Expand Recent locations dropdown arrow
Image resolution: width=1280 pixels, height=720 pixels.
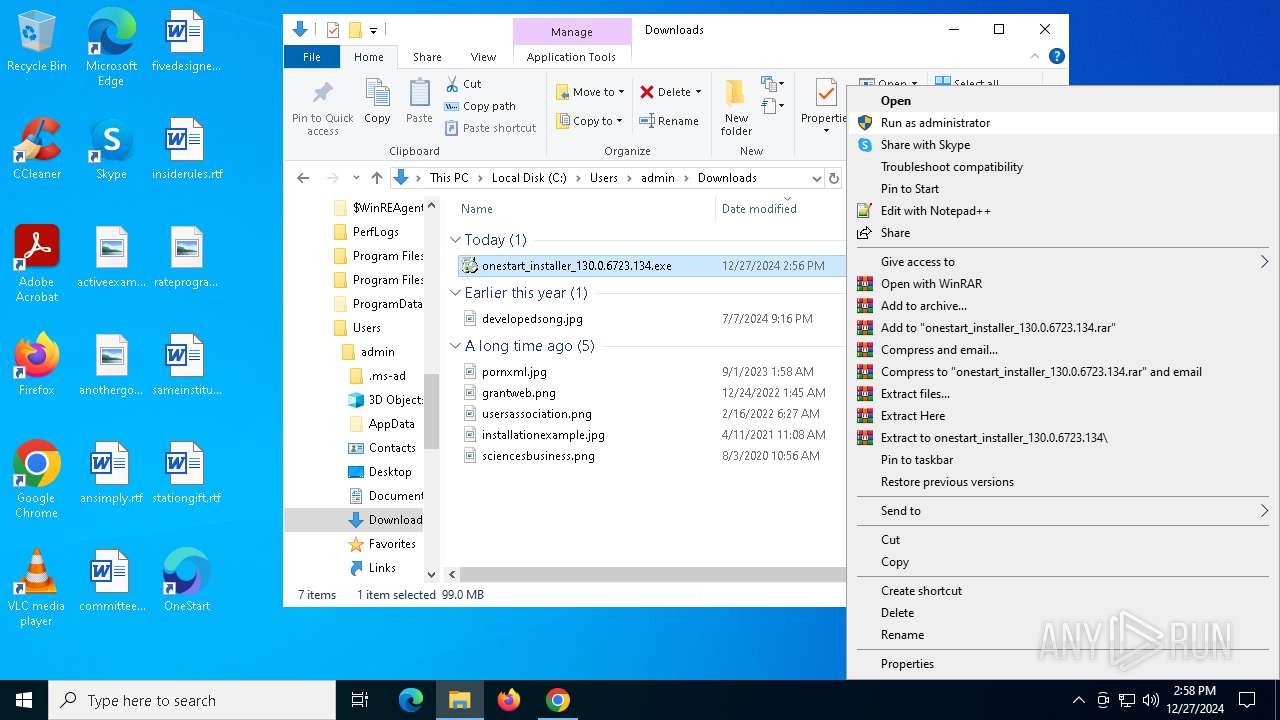355,178
